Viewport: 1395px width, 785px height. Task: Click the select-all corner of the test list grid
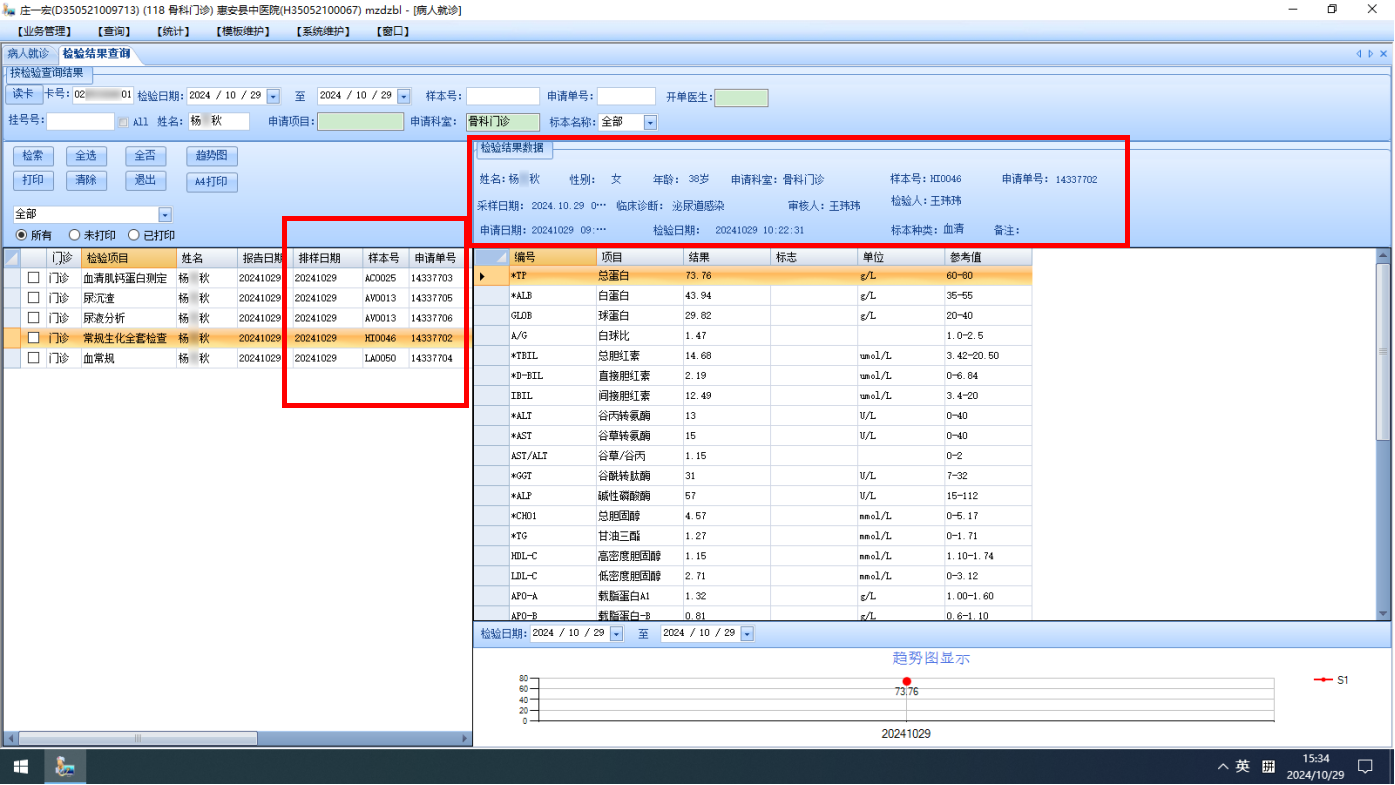12,258
